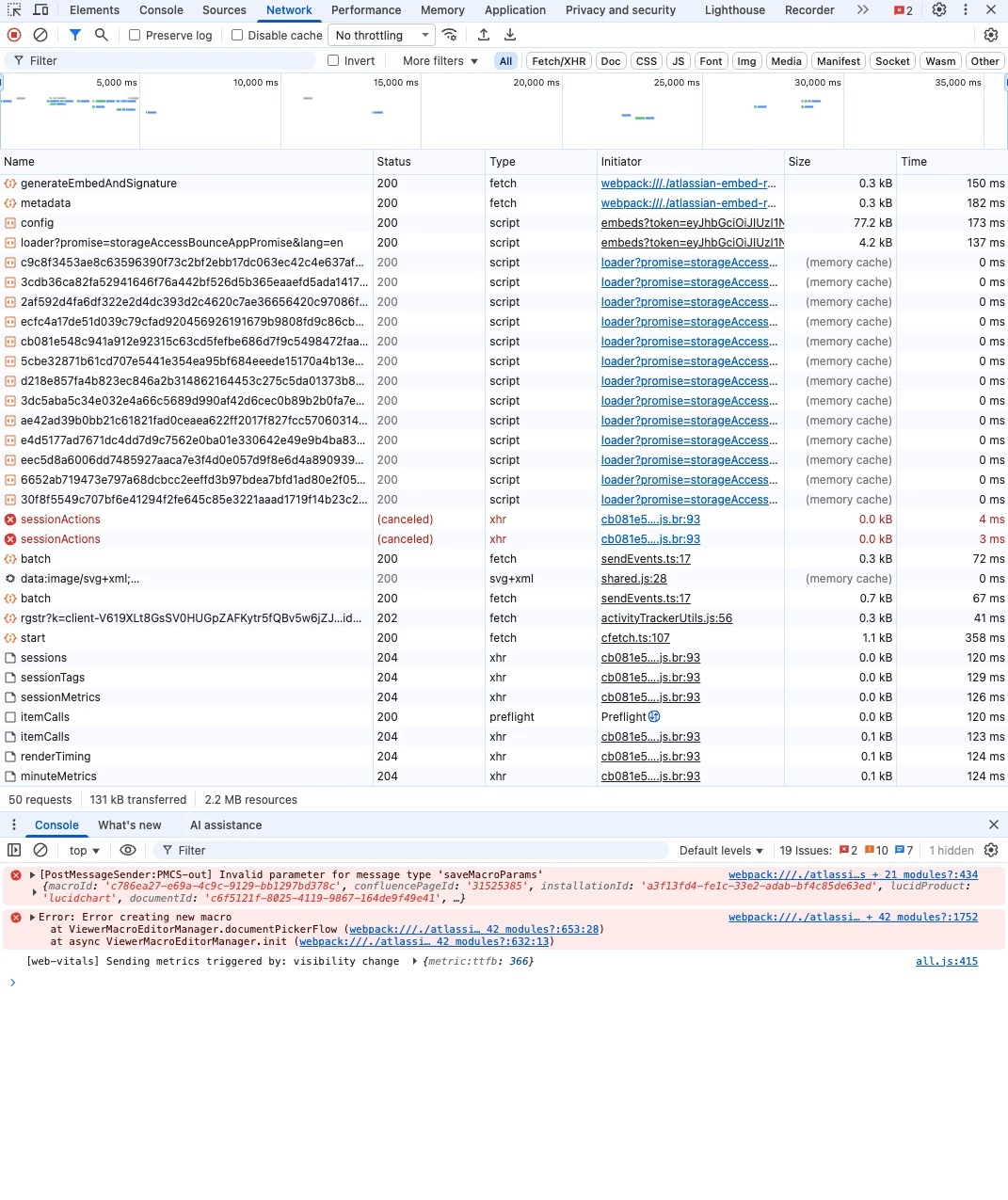Clear the console
The width and height of the screenshot is (1008, 1200).
tap(40, 850)
